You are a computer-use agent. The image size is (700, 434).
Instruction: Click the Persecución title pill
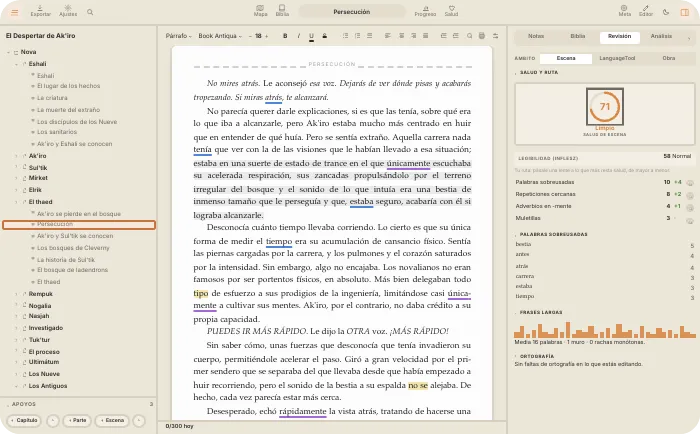[x=352, y=12]
